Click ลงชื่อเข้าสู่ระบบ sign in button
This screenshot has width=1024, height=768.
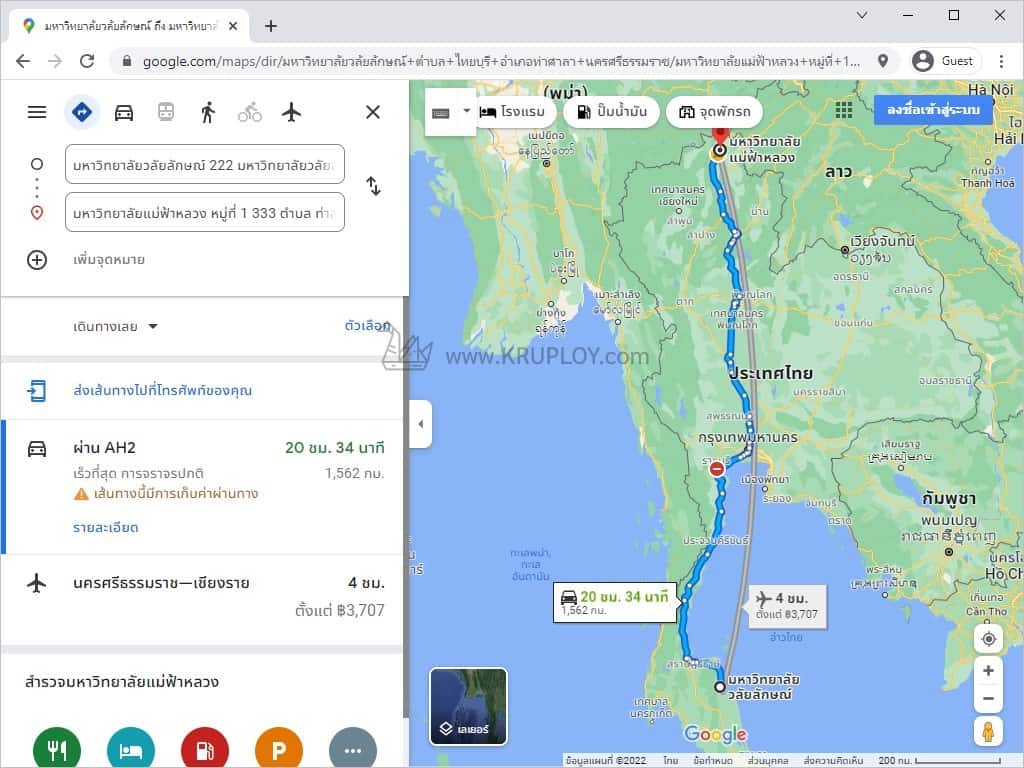(933, 110)
